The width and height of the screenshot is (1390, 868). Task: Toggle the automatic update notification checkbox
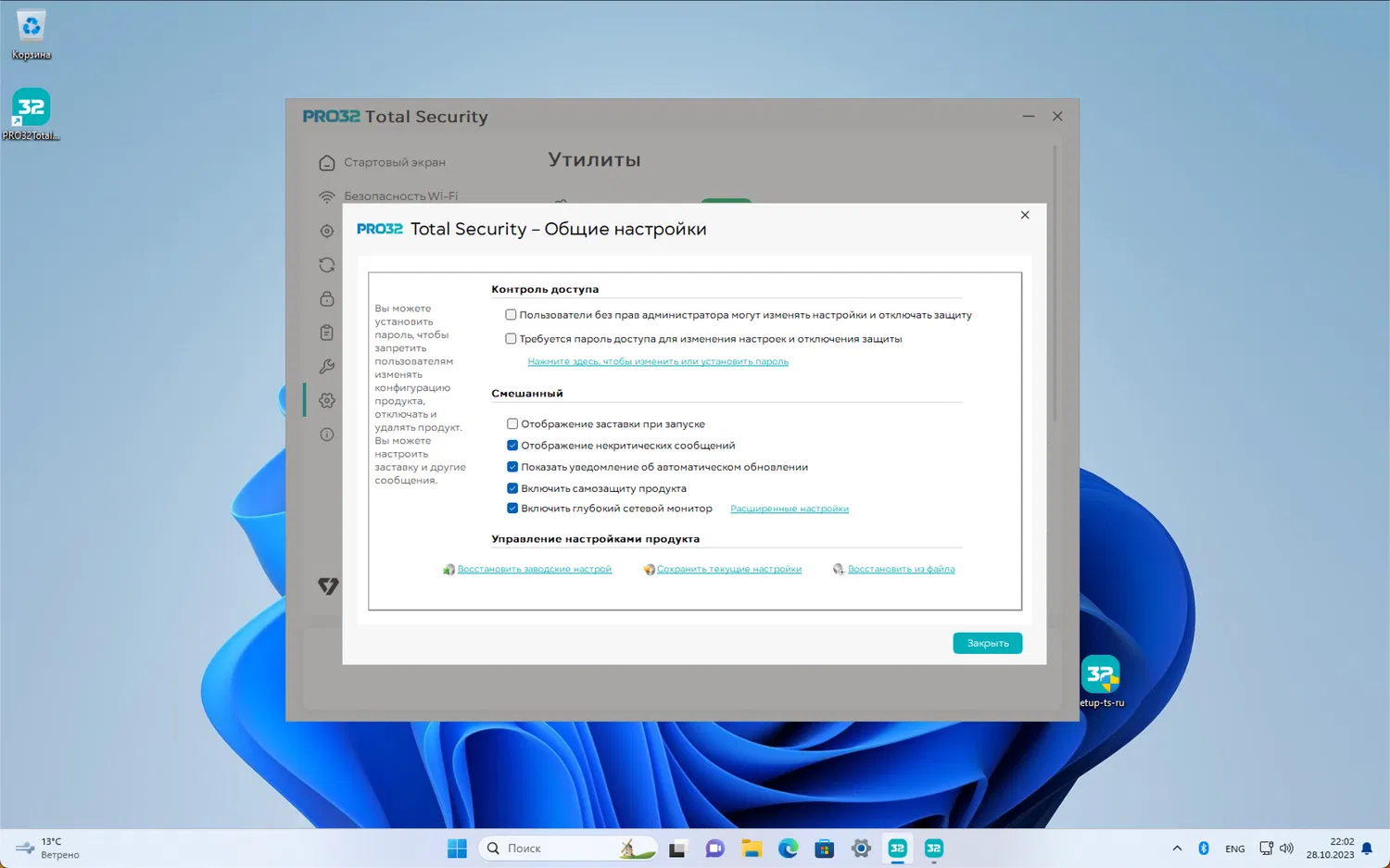point(512,467)
